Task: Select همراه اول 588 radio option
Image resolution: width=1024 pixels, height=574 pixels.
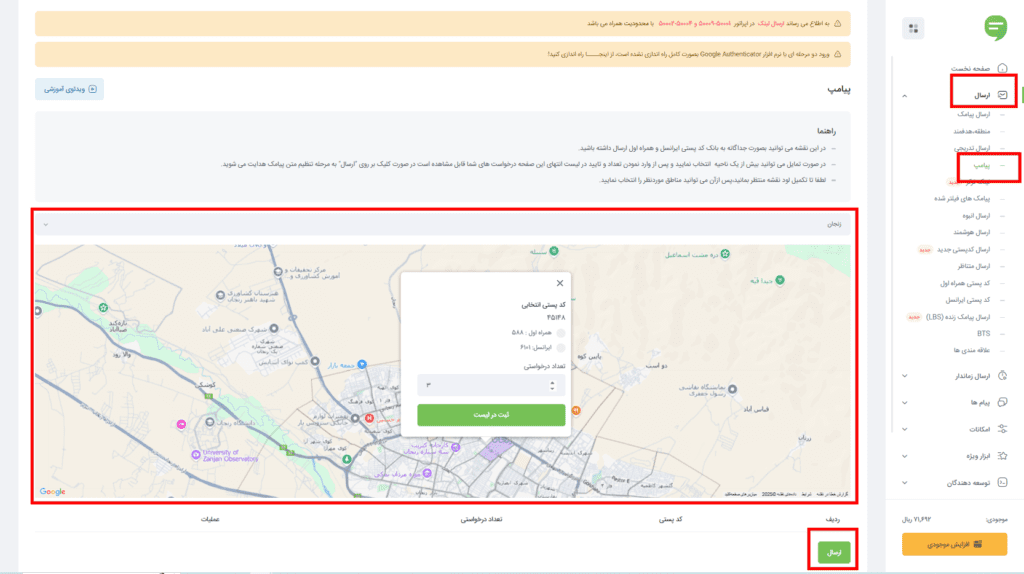Action: point(560,333)
